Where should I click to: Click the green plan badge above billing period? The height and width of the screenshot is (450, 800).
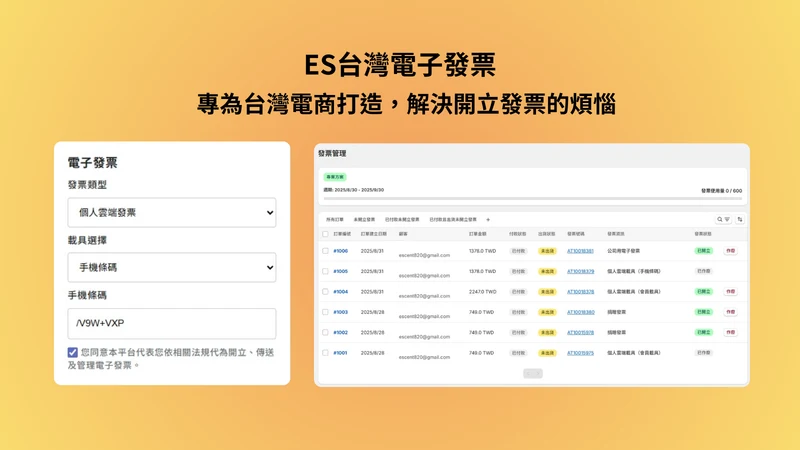335,177
